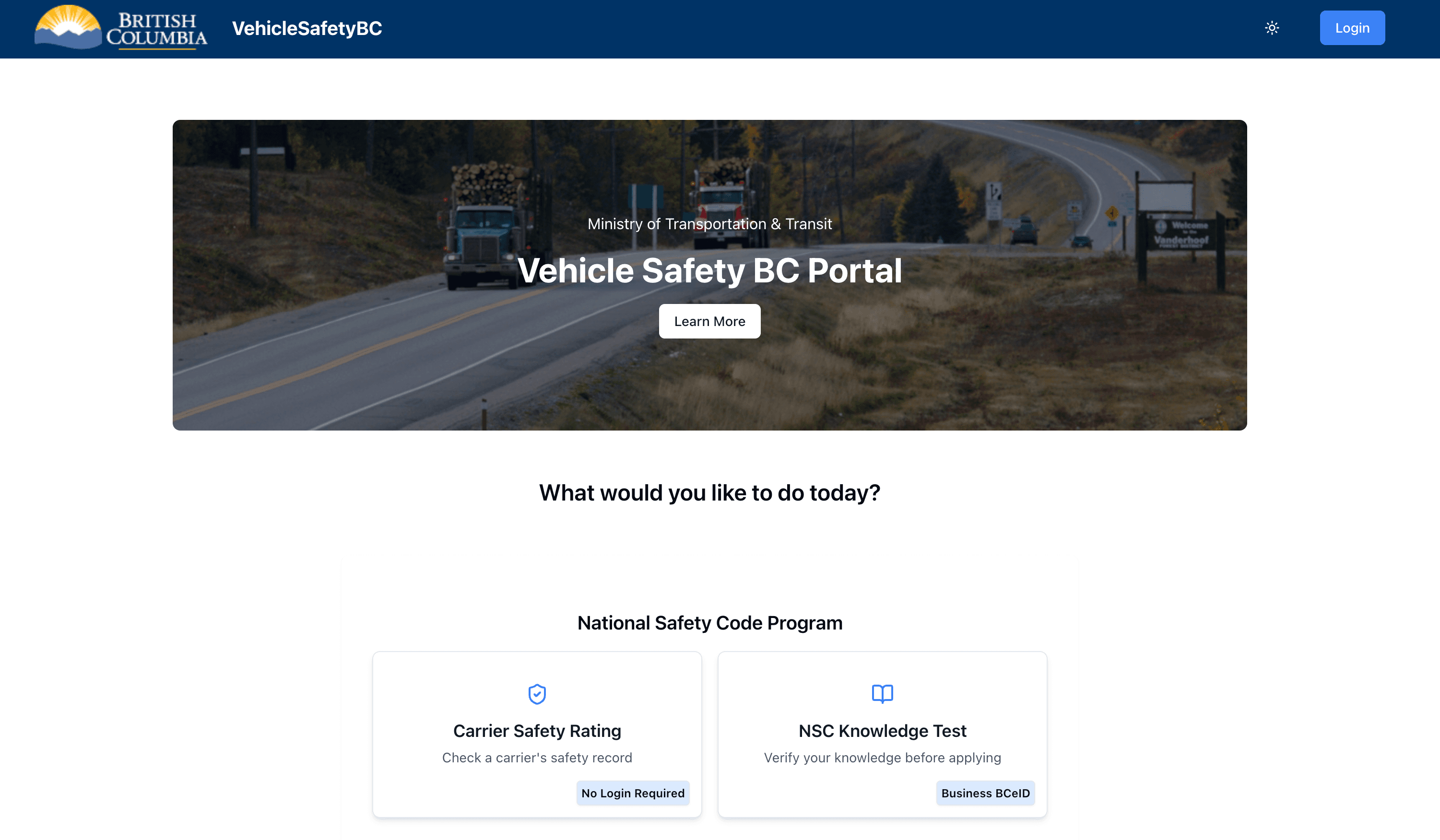Click the NSC Knowledge Test title text
The width and height of the screenshot is (1440, 840).
(882, 731)
